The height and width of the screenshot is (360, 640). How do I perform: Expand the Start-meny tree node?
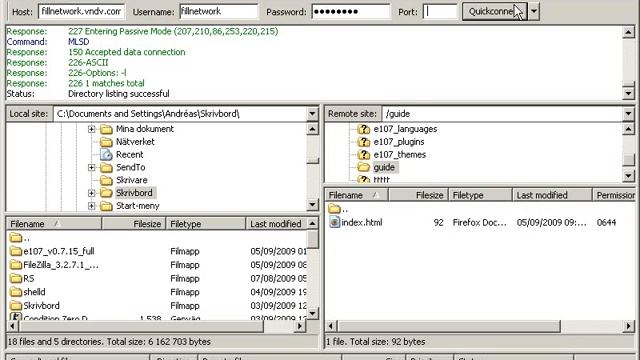coord(91,206)
